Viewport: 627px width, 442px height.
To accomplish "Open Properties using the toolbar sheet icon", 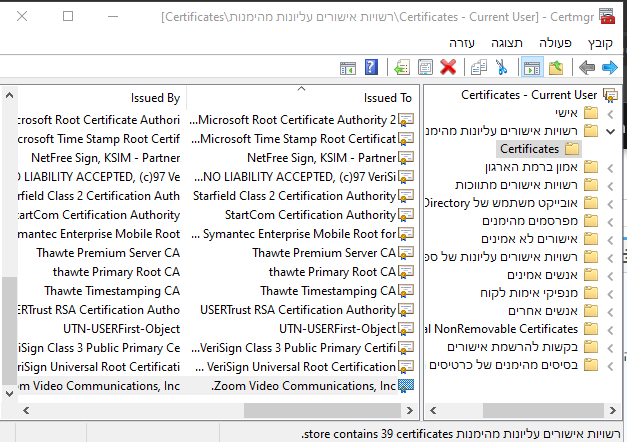I will (425, 67).
